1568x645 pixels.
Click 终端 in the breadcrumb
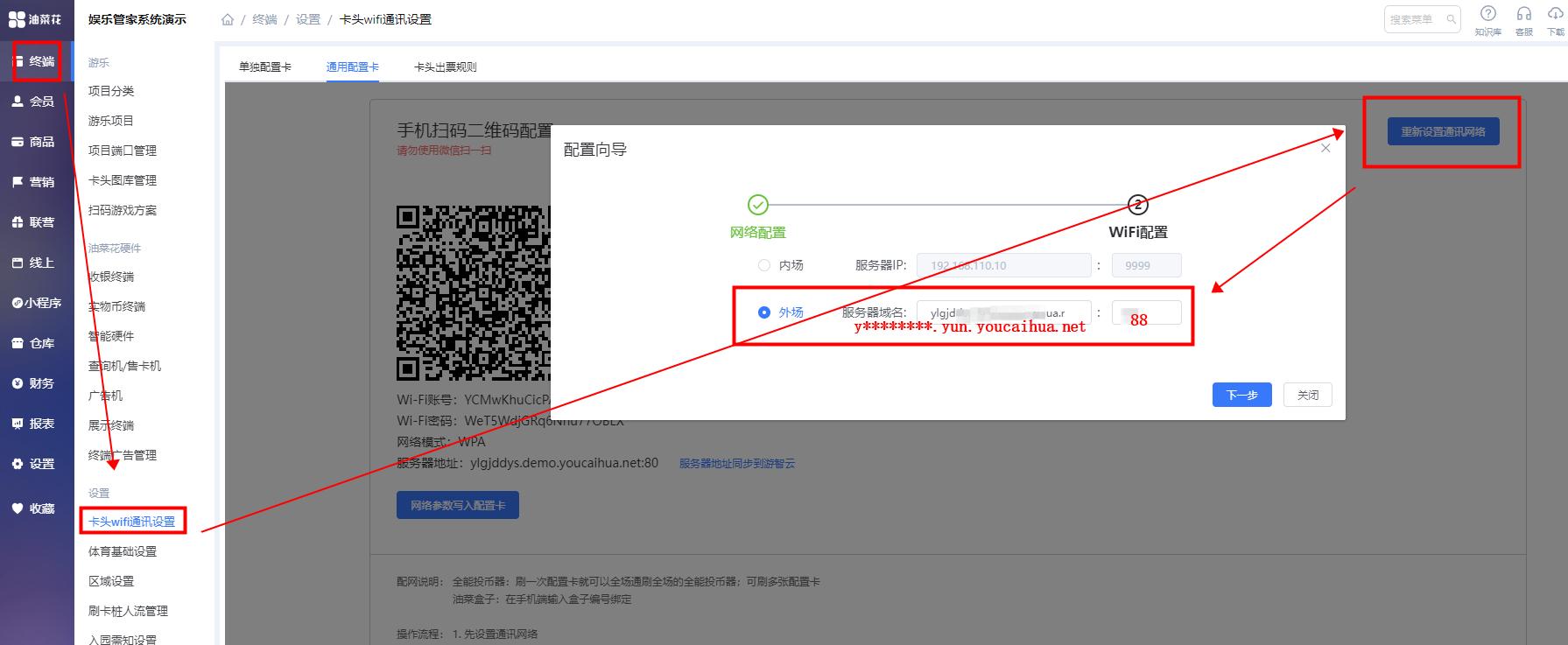(264, 19)
